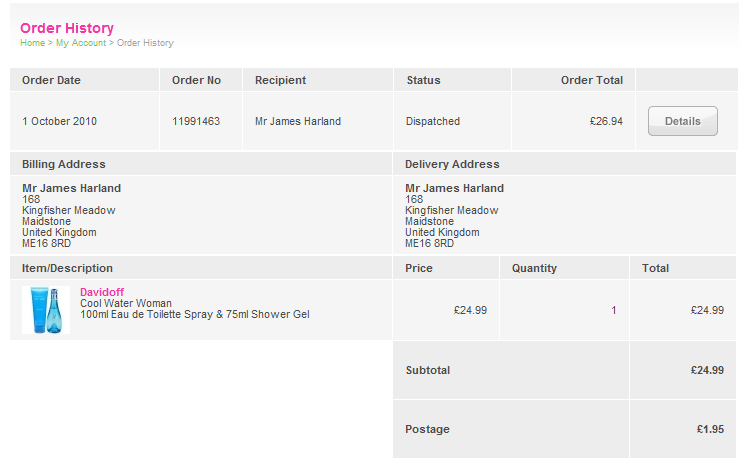
Task: Click the Cool Water Woman product description
Action: [x=126, y=303]
